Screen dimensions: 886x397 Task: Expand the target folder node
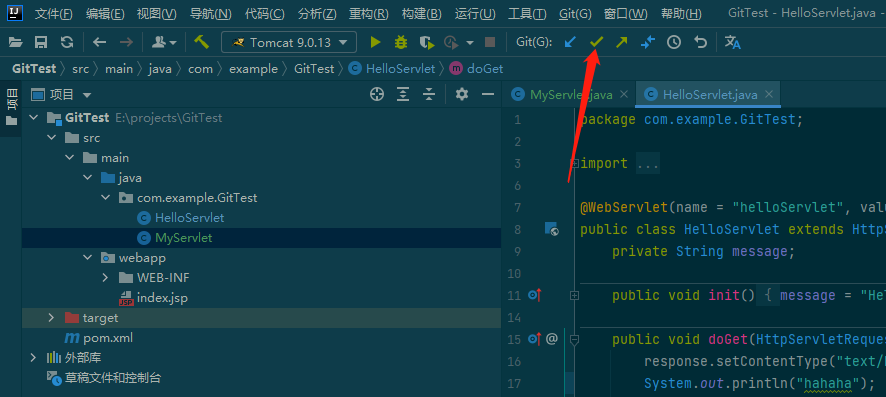(51, 318)
